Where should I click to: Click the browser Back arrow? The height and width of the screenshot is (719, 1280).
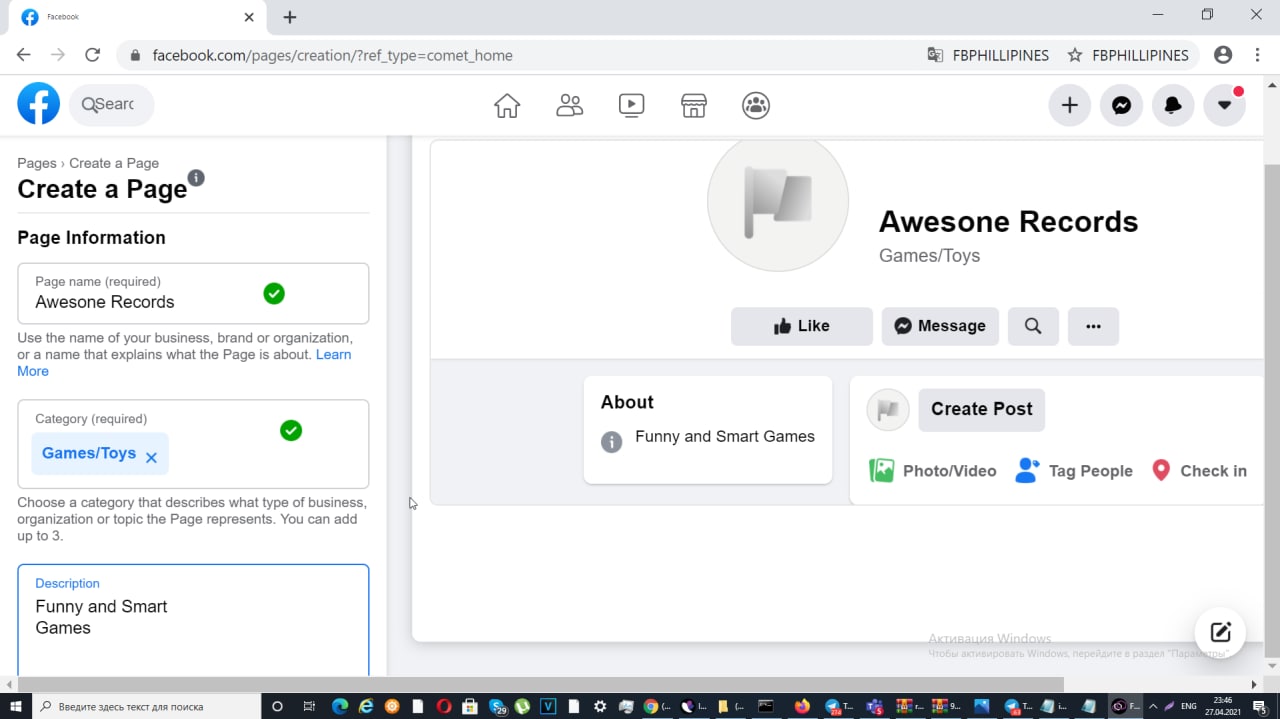click(24, 55)
